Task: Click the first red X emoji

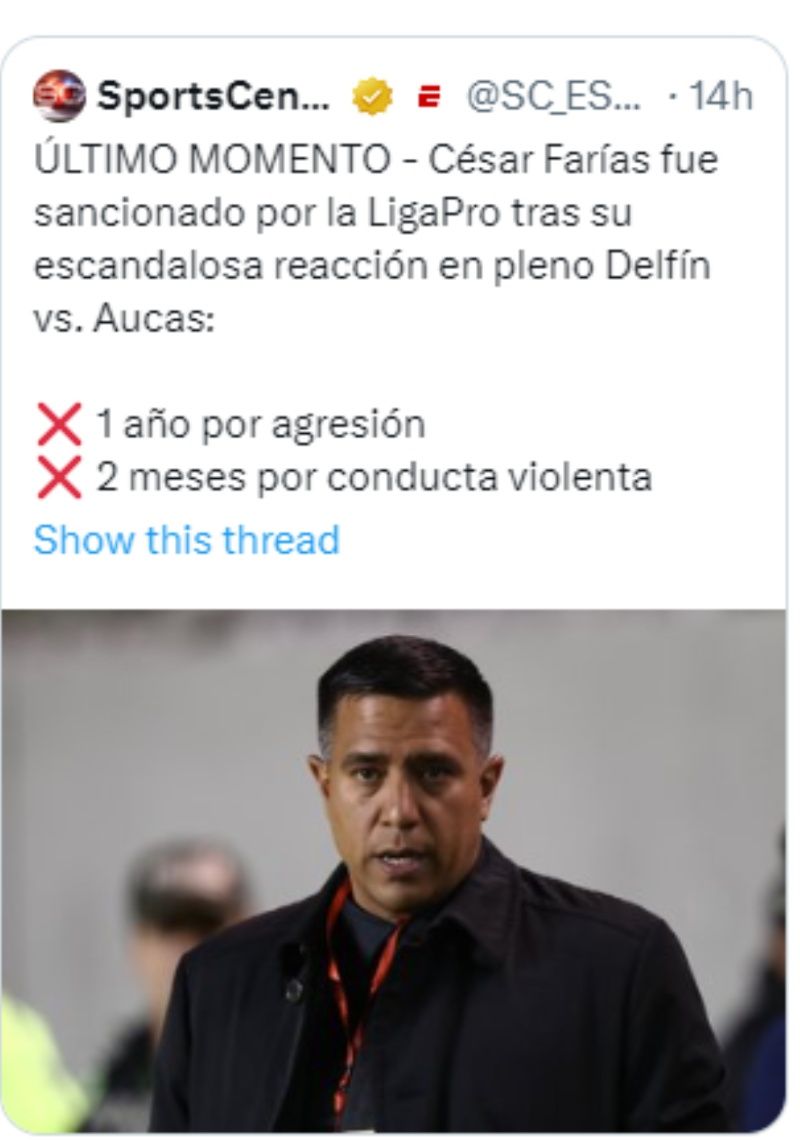Action: coord(59,425)
